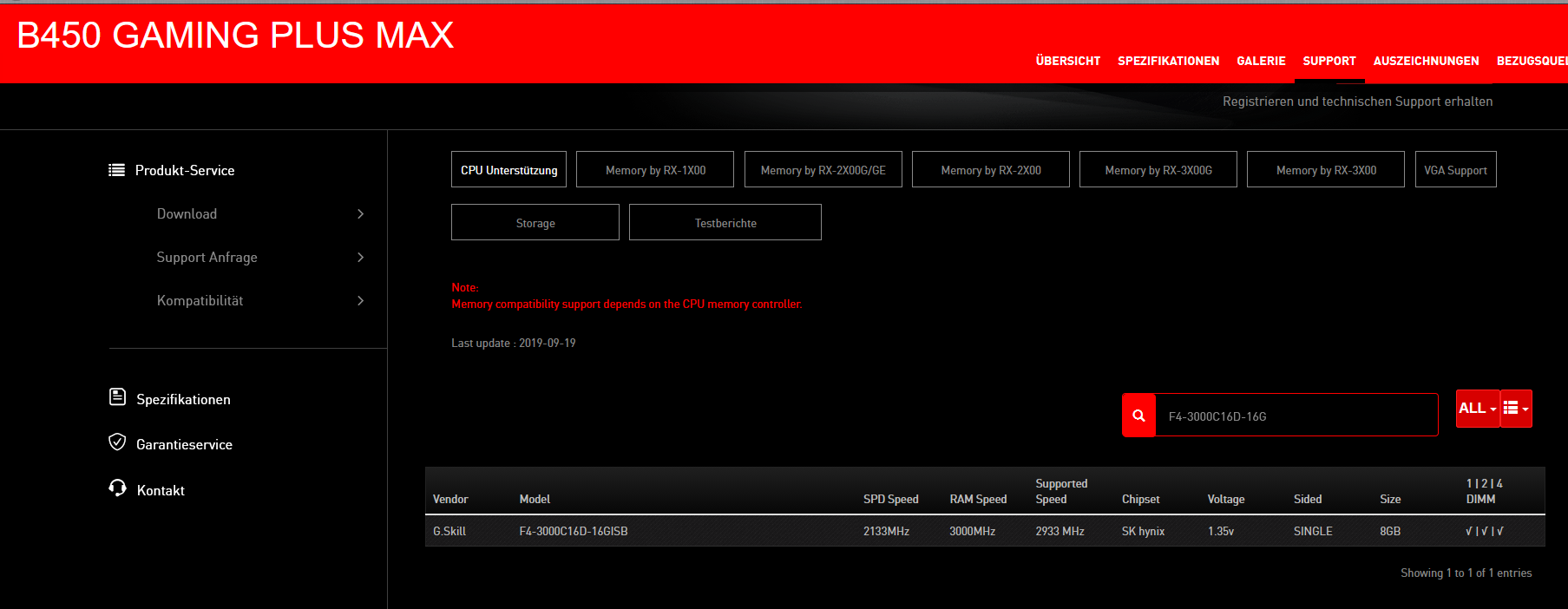Viewport: 1568px width, 609px height.
Task: Click the Spezifikationen document icon
Action: [x=117, y=397]
